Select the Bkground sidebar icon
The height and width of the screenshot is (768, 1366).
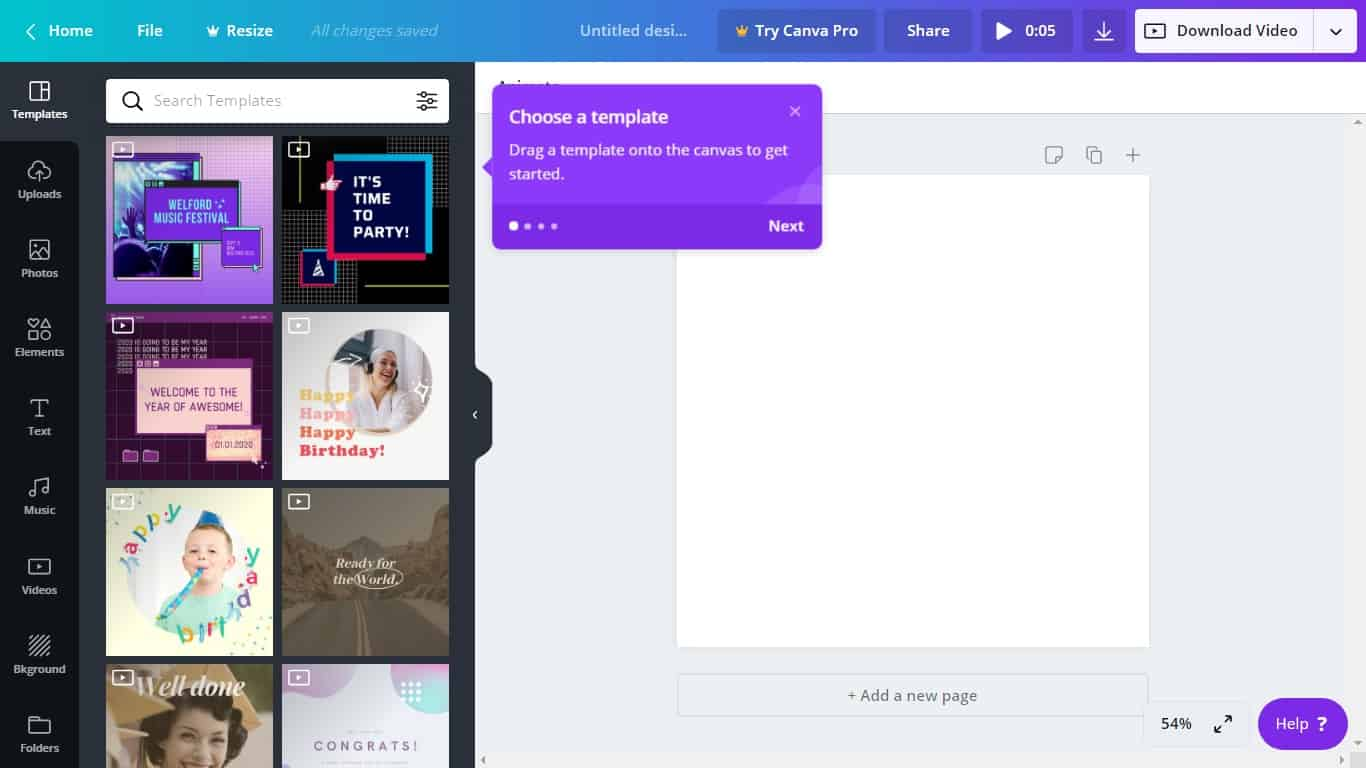coord(39,653)
